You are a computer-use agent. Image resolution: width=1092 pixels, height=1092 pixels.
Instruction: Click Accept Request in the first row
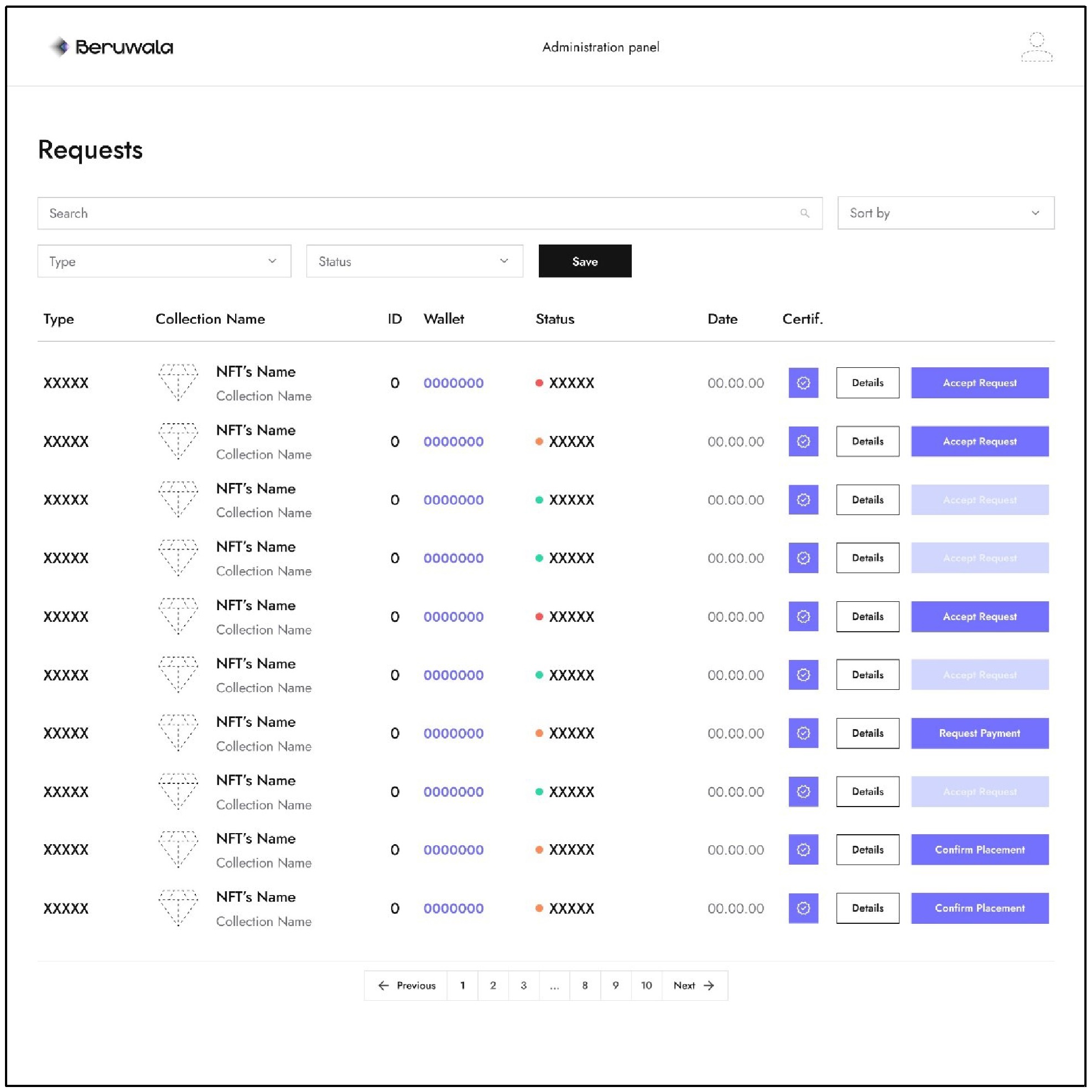(980, 383)
